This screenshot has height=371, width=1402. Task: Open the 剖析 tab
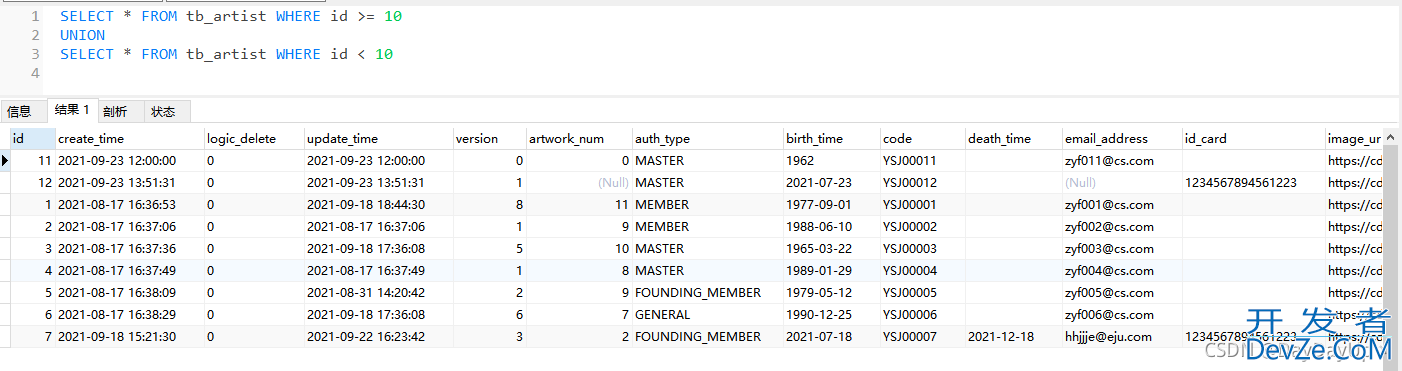pyautogui.click(x=115, y=111)
